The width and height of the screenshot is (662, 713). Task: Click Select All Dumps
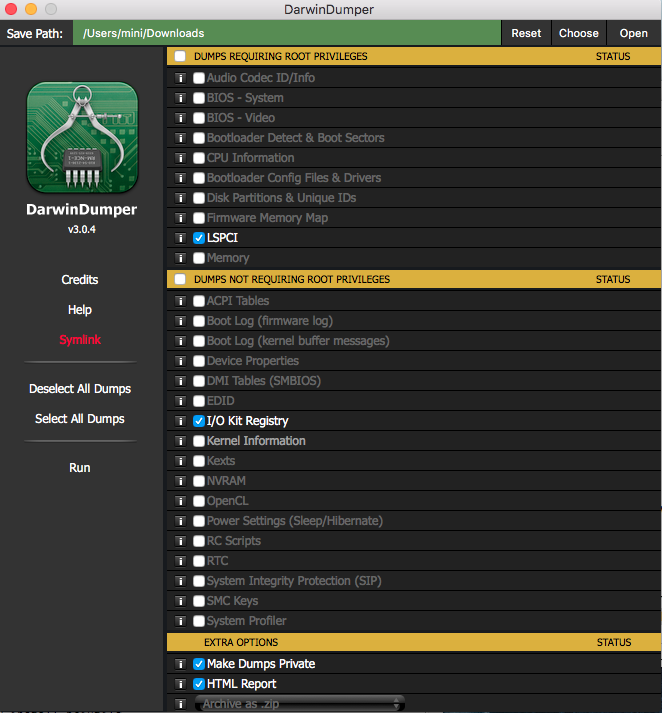80,419
